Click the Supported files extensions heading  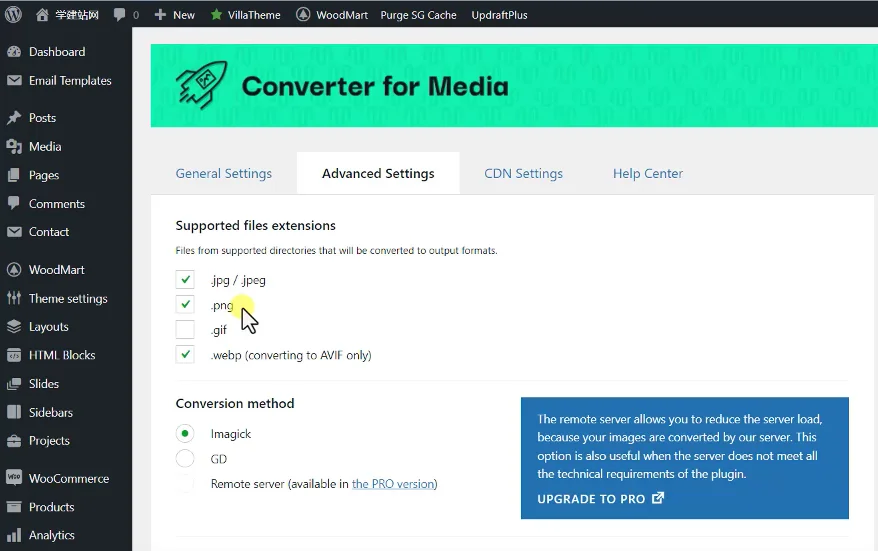255,226
